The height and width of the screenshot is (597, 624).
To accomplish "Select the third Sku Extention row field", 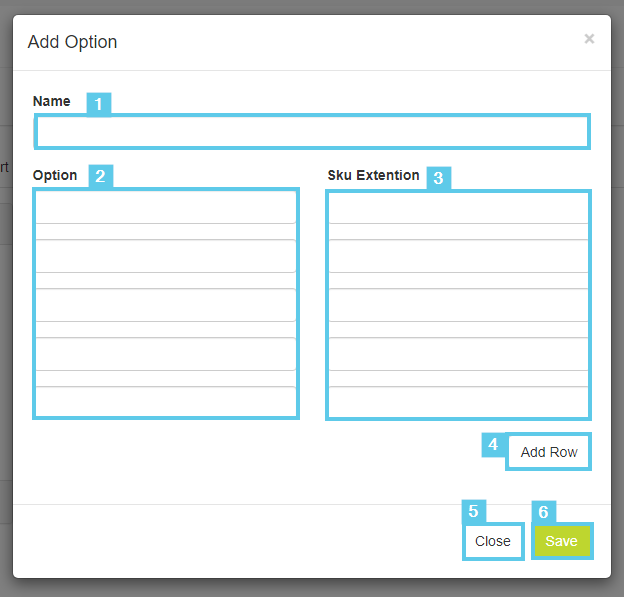I will (458, 305).
